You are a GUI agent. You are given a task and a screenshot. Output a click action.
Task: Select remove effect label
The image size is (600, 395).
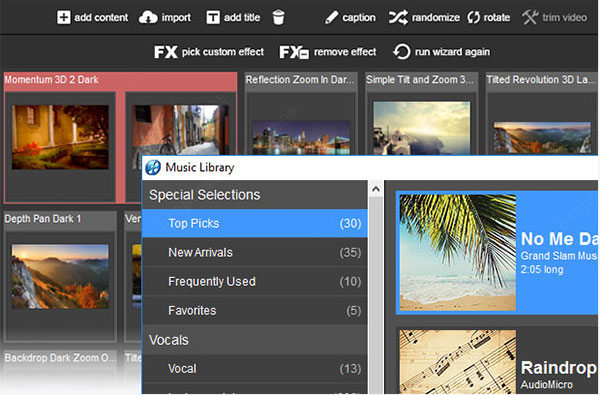click(x=345, y=52)
